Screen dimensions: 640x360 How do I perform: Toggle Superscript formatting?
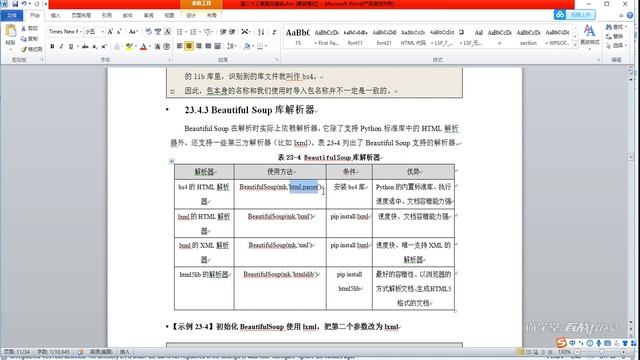pyautogui.click(x=104, y=47)
